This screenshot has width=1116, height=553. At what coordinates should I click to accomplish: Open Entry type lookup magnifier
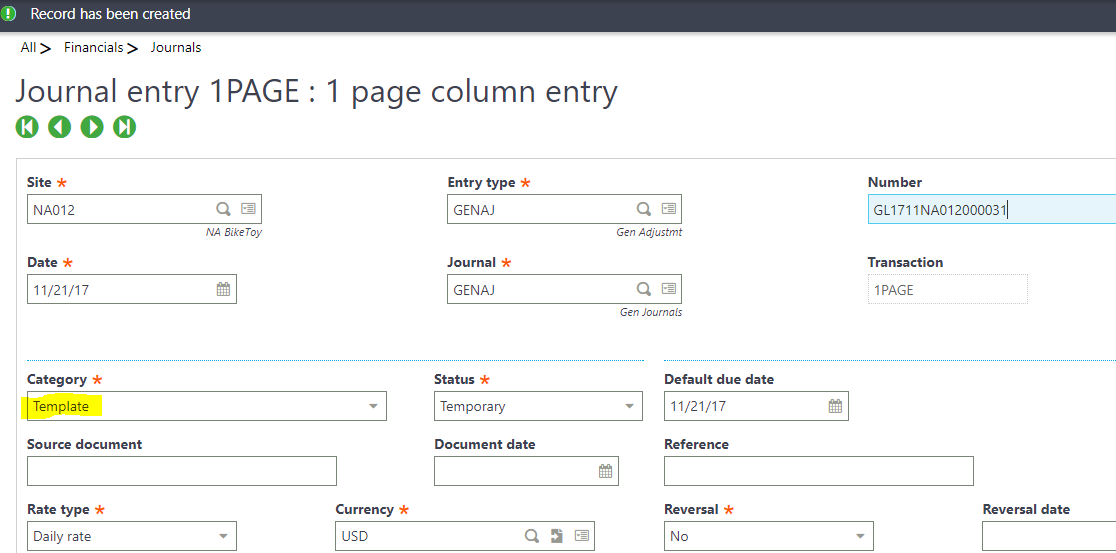point(644,209)
